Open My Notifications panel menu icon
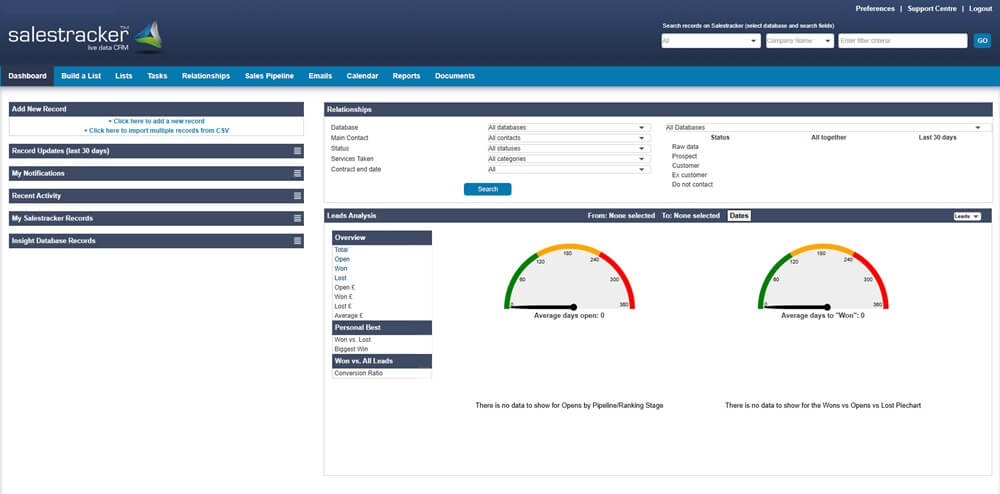The height and width of the screenshot is (494, 1000). pyautogui.click(x=297, y=173)
